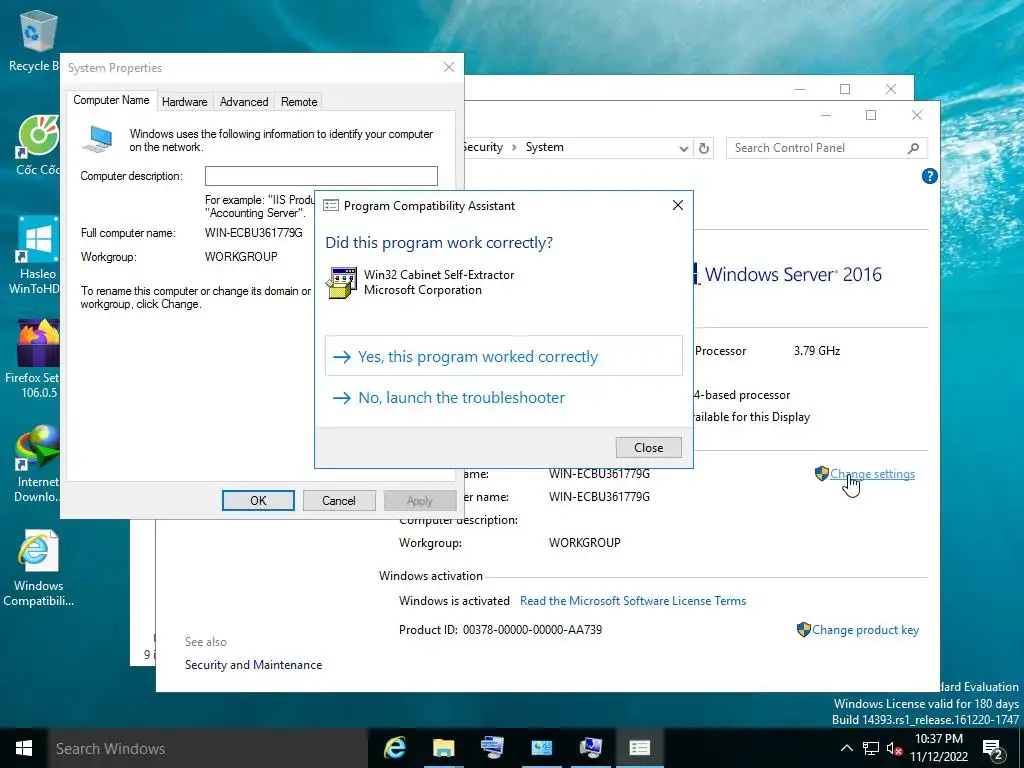Open Internet Explorer from the taskbar
The width and height of the screenshot is (1024, 768).
point(394,748)
